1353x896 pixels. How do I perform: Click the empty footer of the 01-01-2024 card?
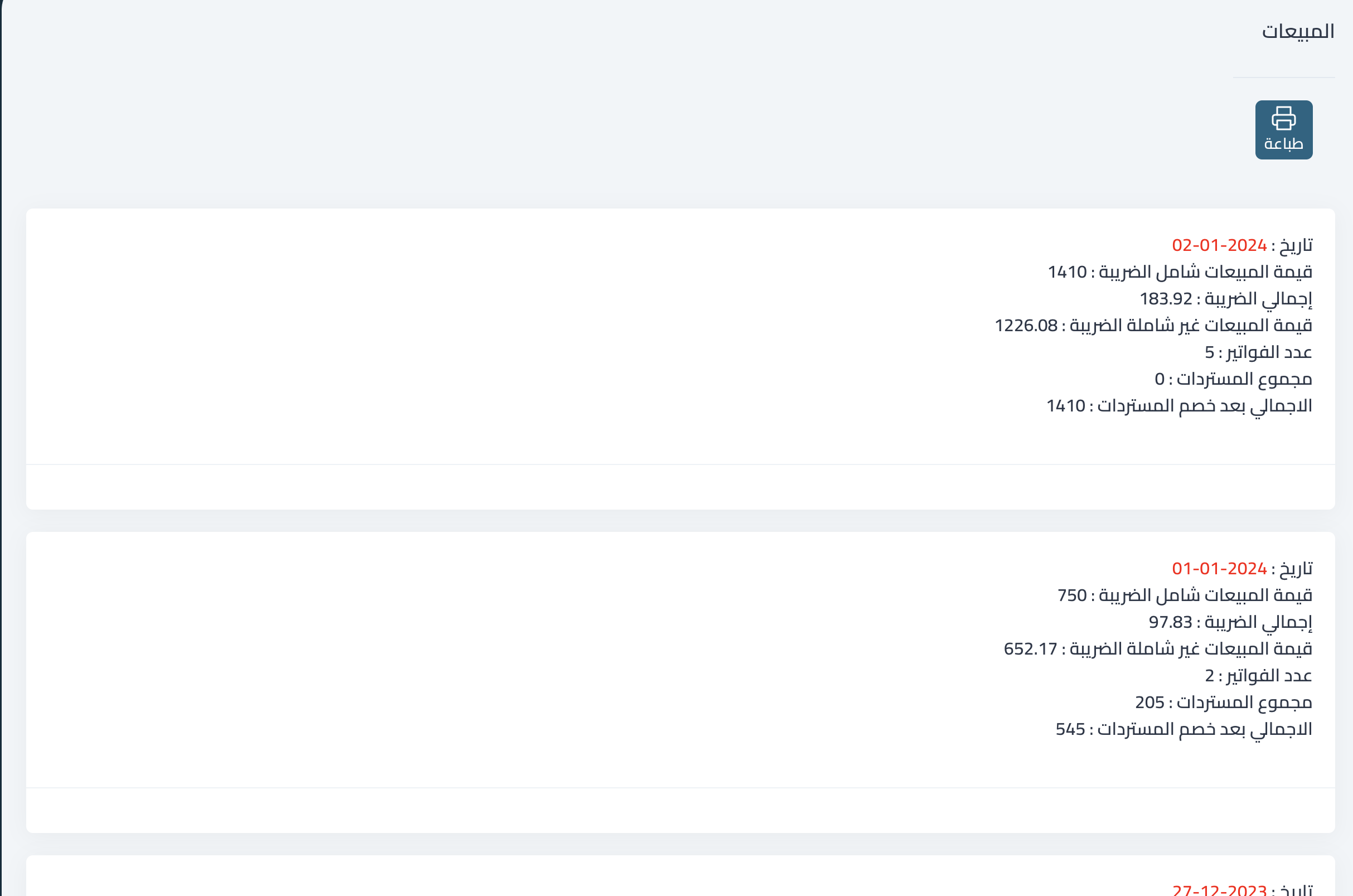pos(681,810)
